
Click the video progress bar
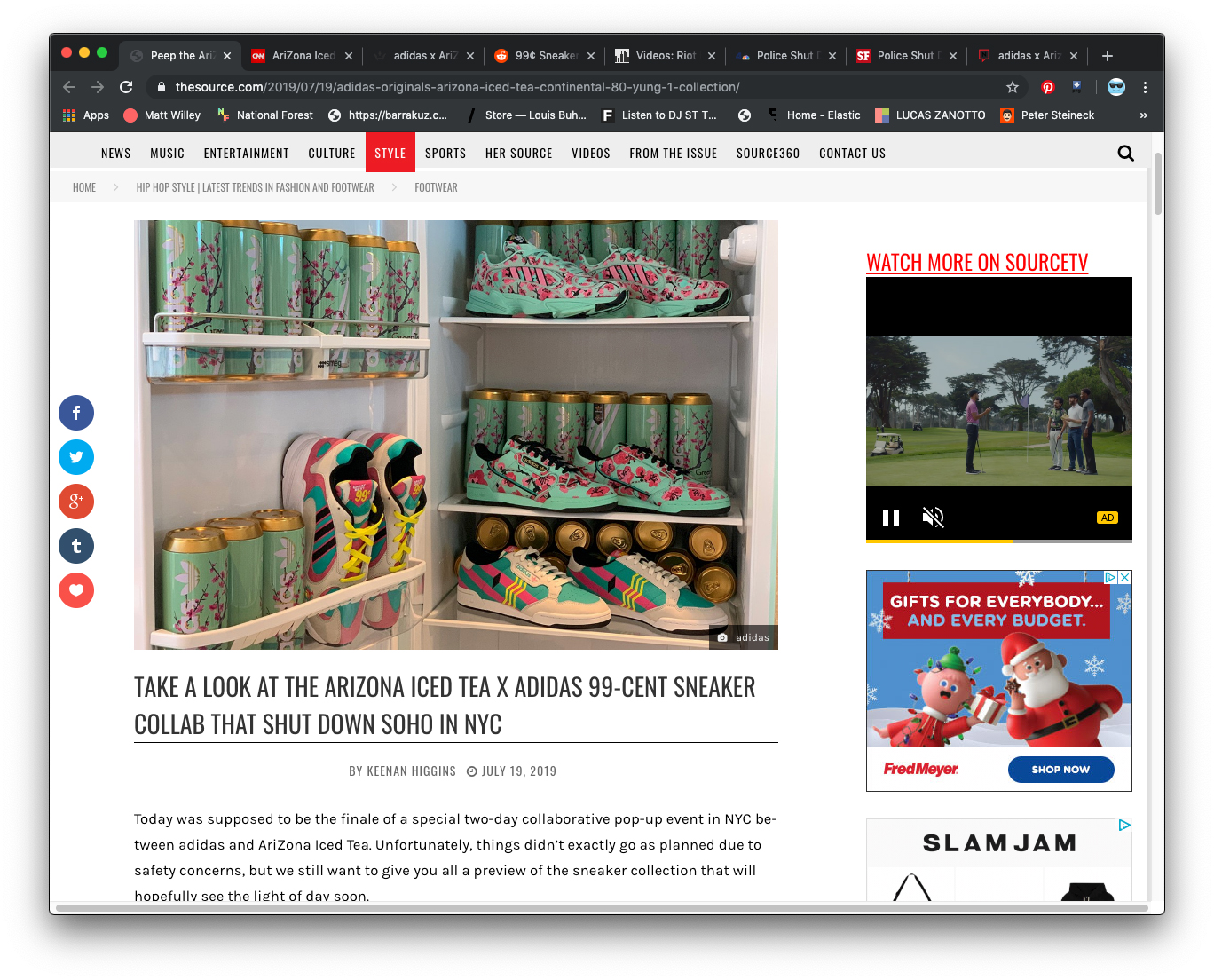point(999,541)
